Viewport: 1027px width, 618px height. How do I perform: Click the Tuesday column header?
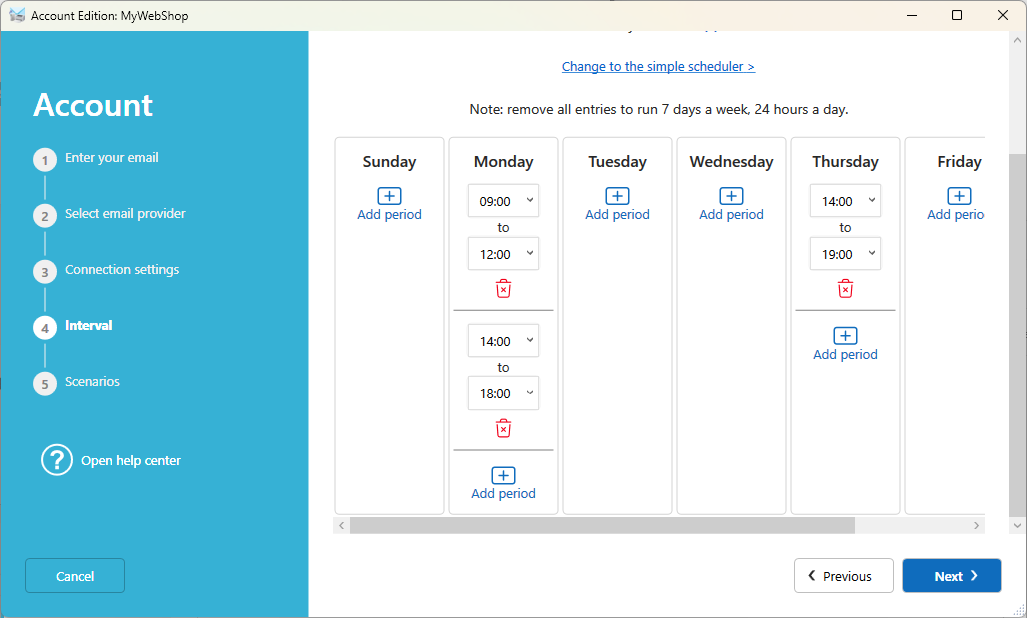coord(617,162)
